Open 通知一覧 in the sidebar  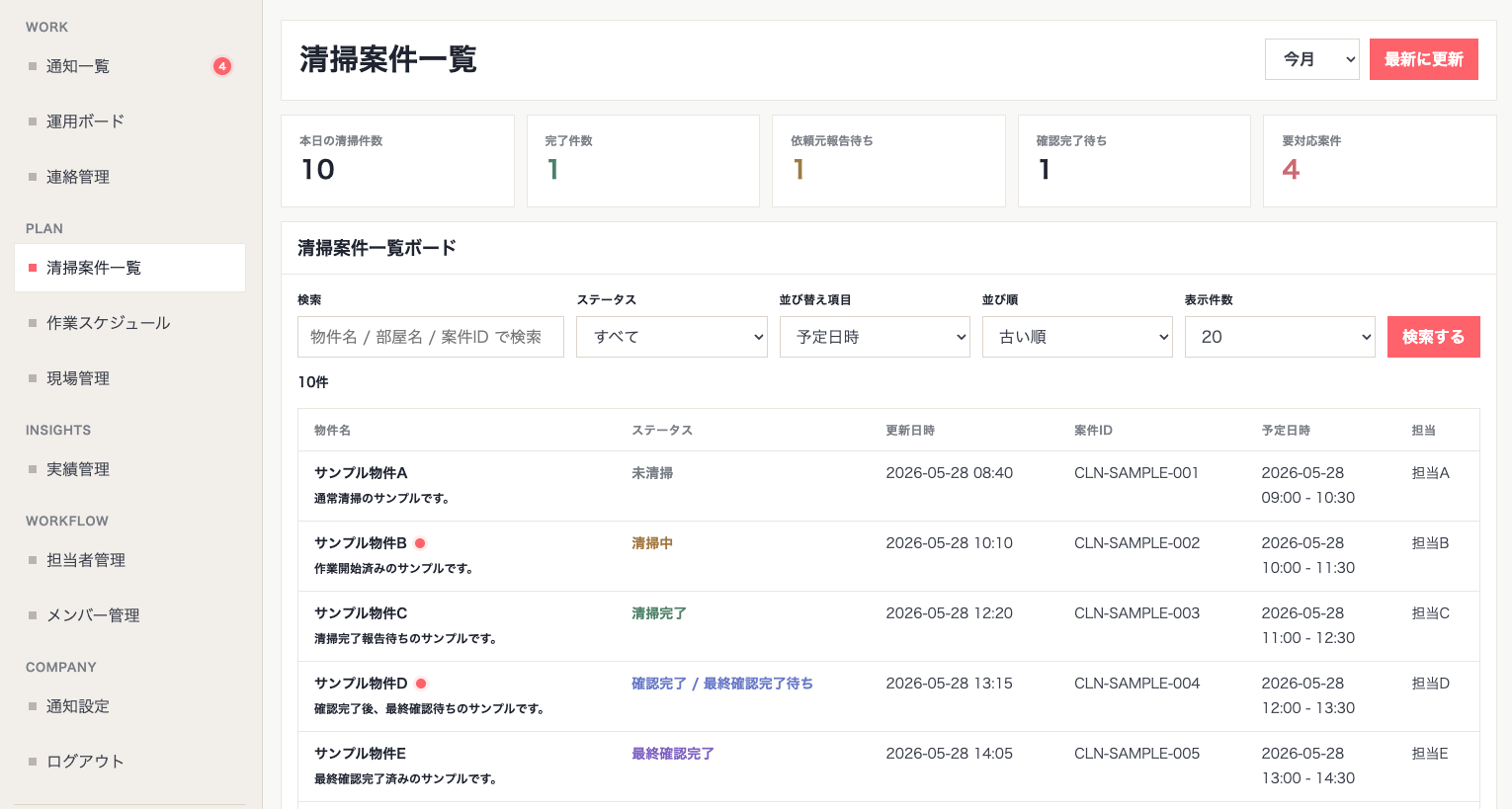coord(129,66)
